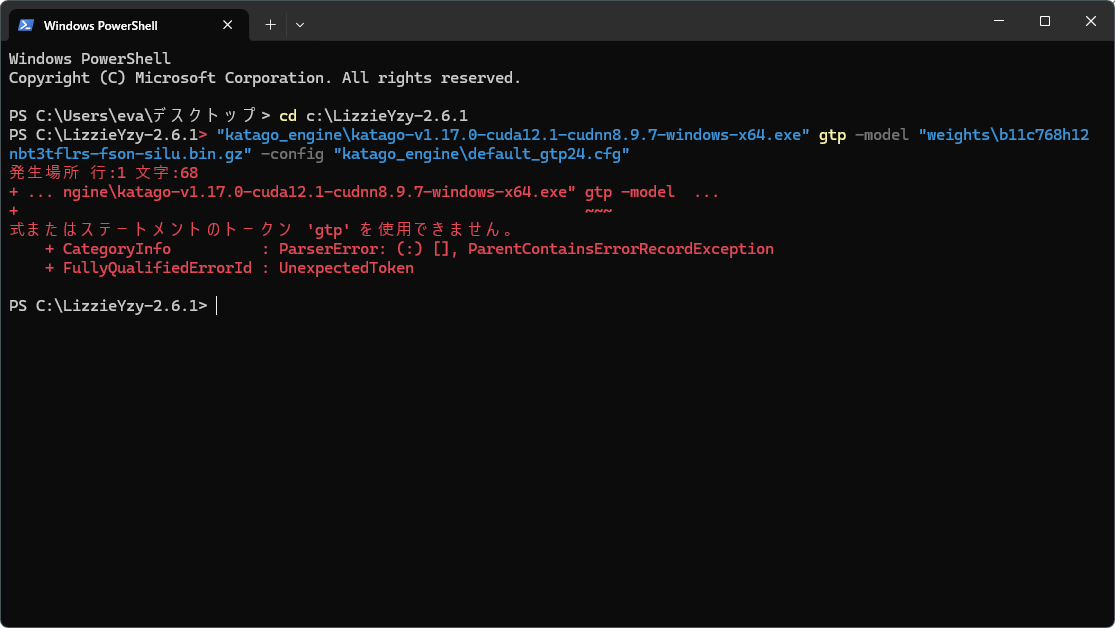Image resolution: width=1115 pixels, height=628 pixels.
Task: Close the terminal window
Action: click(1090, 21)
